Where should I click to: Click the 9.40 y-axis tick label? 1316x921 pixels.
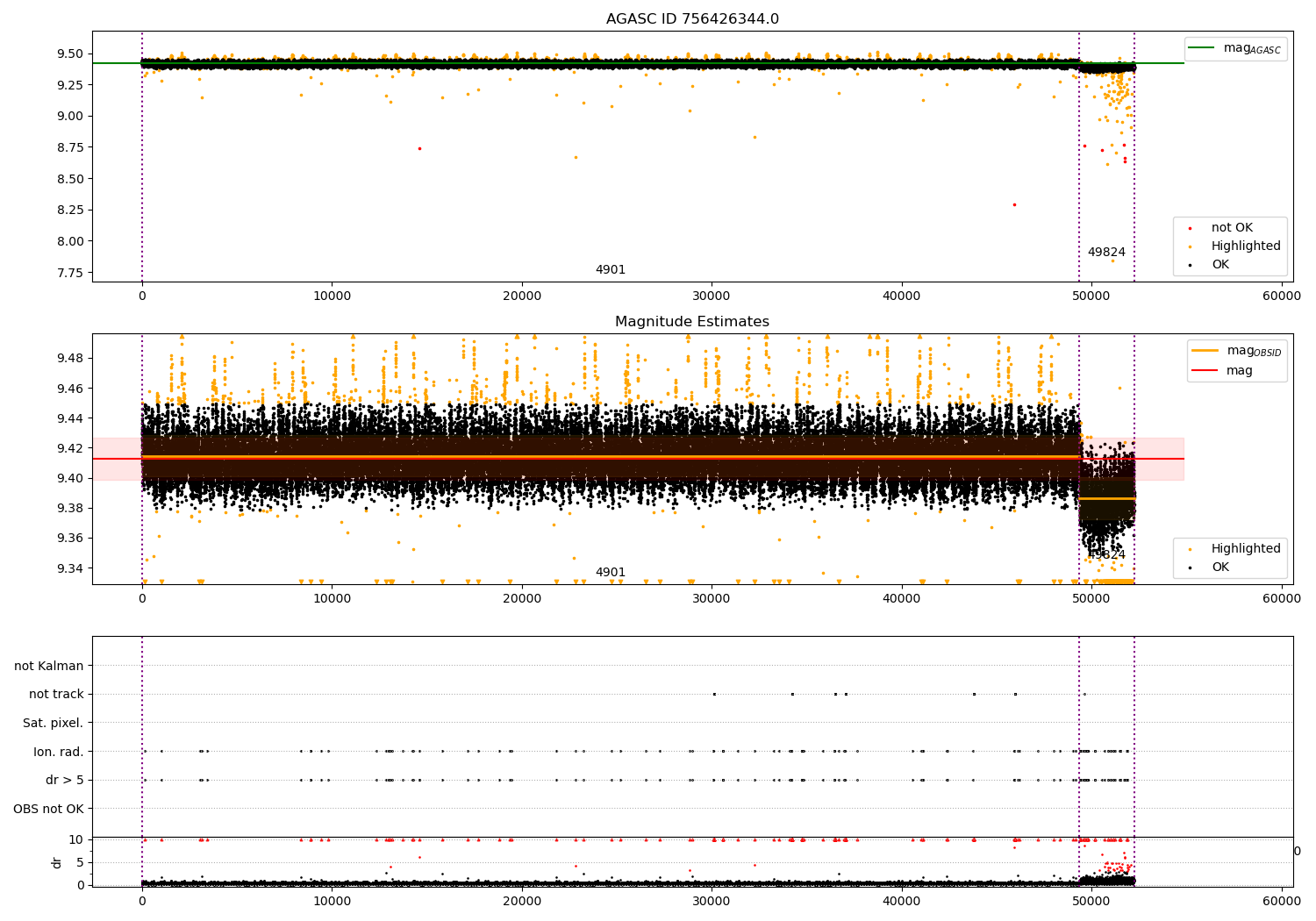pos(68,478)
